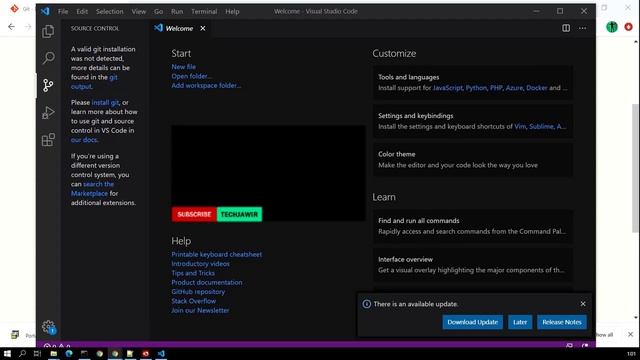Open Microsoft Edge from the taskbar
Viewport: 640px width, 360px height.
tap(69, 353)
